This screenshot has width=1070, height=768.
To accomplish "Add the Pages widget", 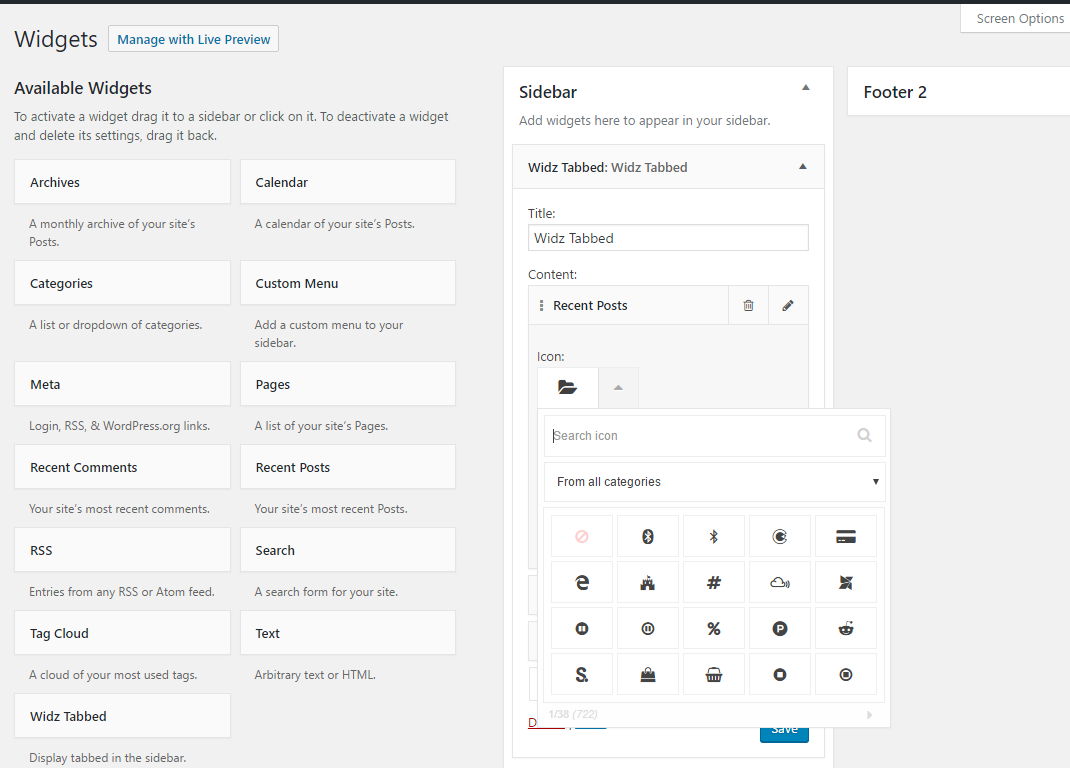I will (348, 384).
